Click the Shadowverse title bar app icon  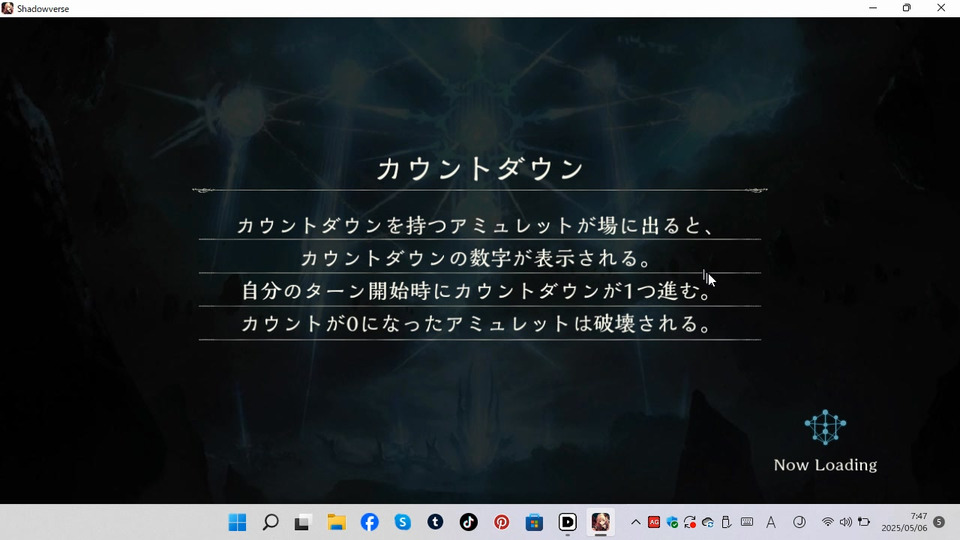(x=7, y=9)
